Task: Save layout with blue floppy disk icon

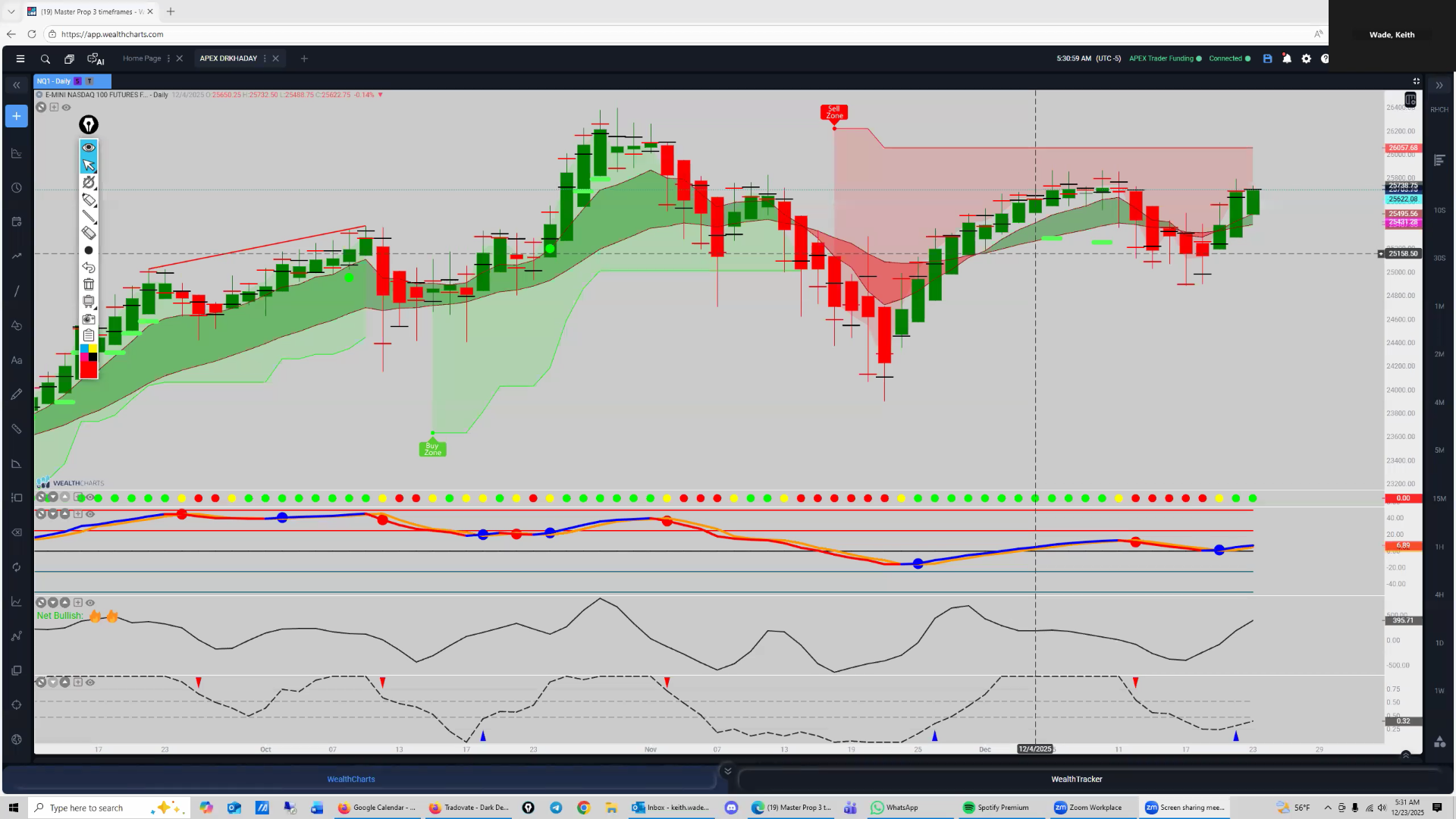Action: tap(1267, 58)
